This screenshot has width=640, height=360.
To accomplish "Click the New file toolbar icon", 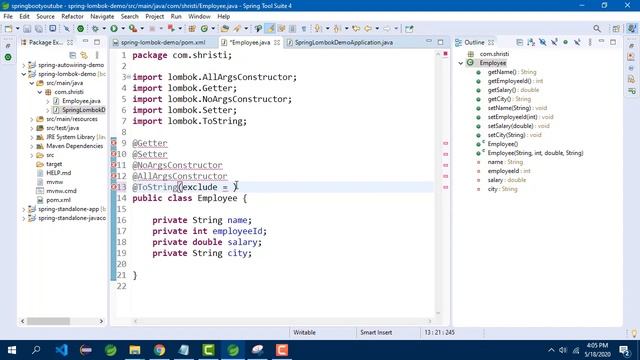I will 8,29.
